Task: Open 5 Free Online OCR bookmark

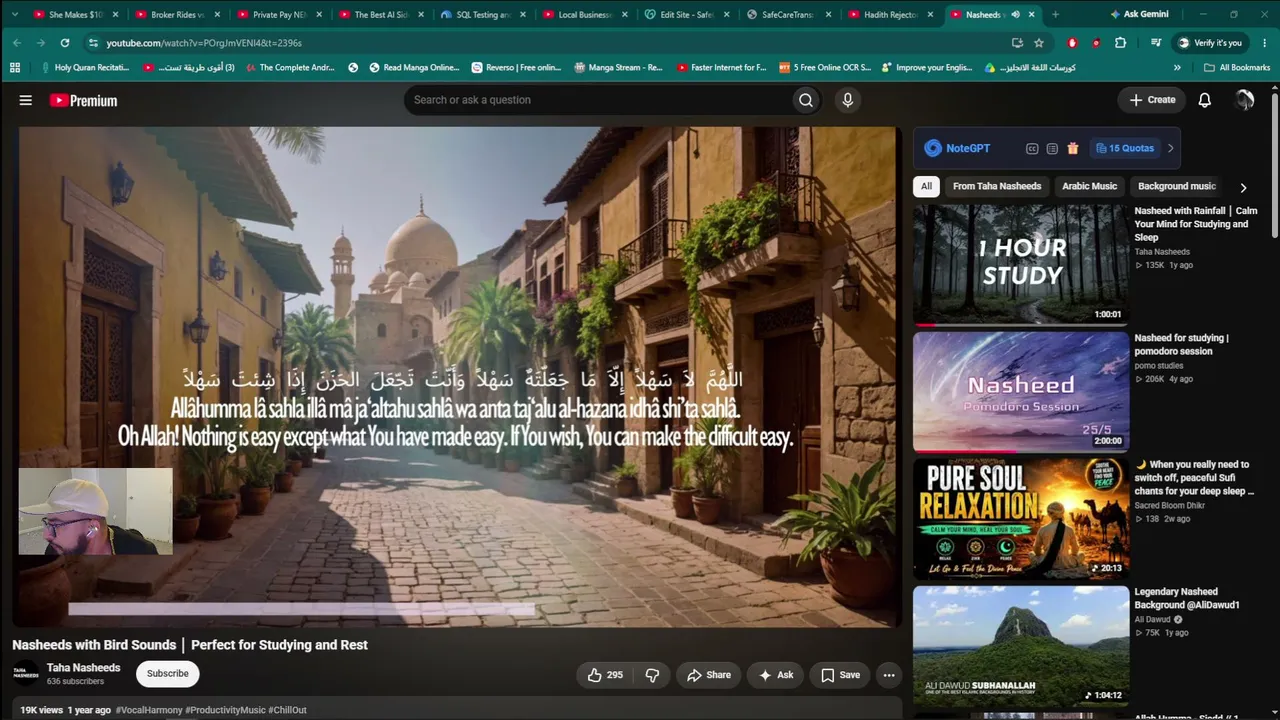Action: pos(824,68)
